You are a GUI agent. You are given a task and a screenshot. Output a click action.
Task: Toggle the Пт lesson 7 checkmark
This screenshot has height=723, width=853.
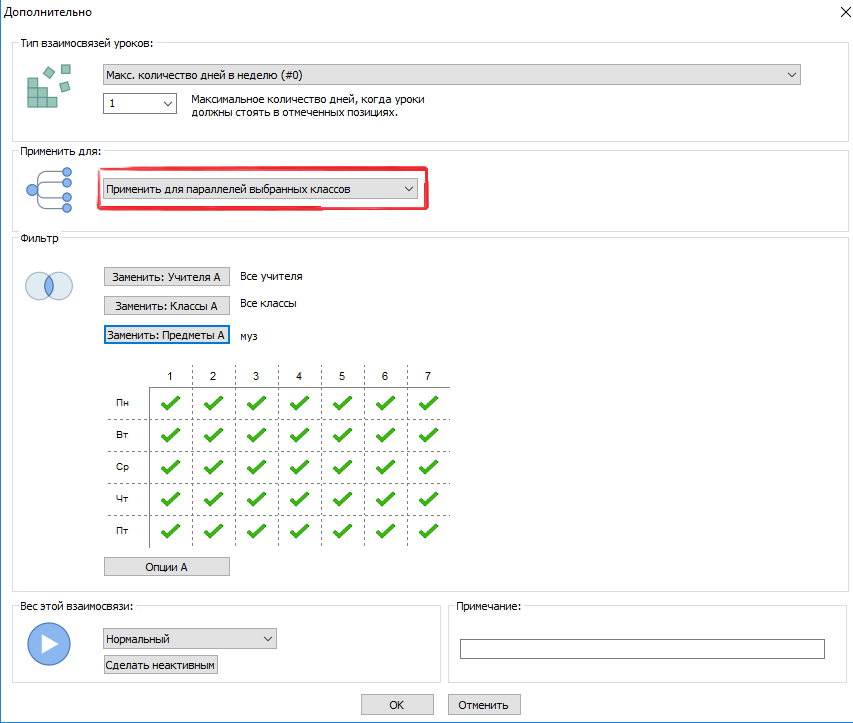(x=428, y=531)
